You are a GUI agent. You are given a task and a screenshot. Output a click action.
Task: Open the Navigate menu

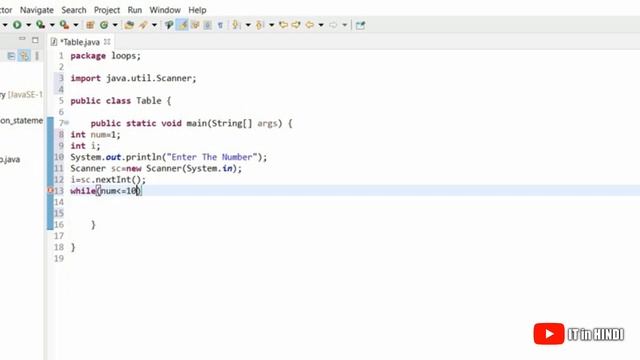pos(37,10)
